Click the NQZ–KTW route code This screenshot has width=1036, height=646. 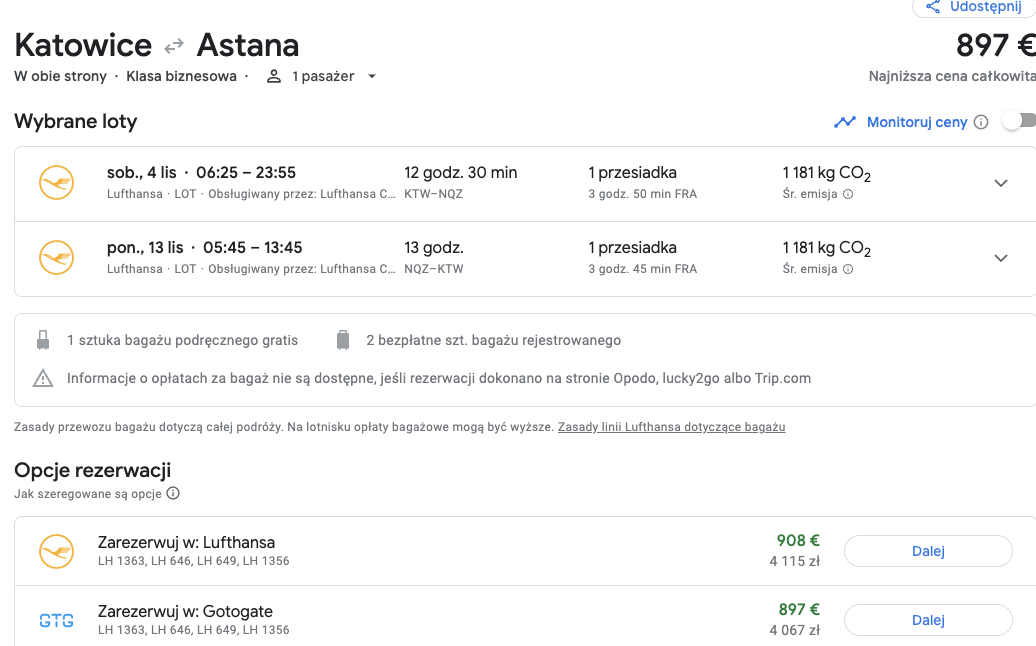tap(433, 269)
